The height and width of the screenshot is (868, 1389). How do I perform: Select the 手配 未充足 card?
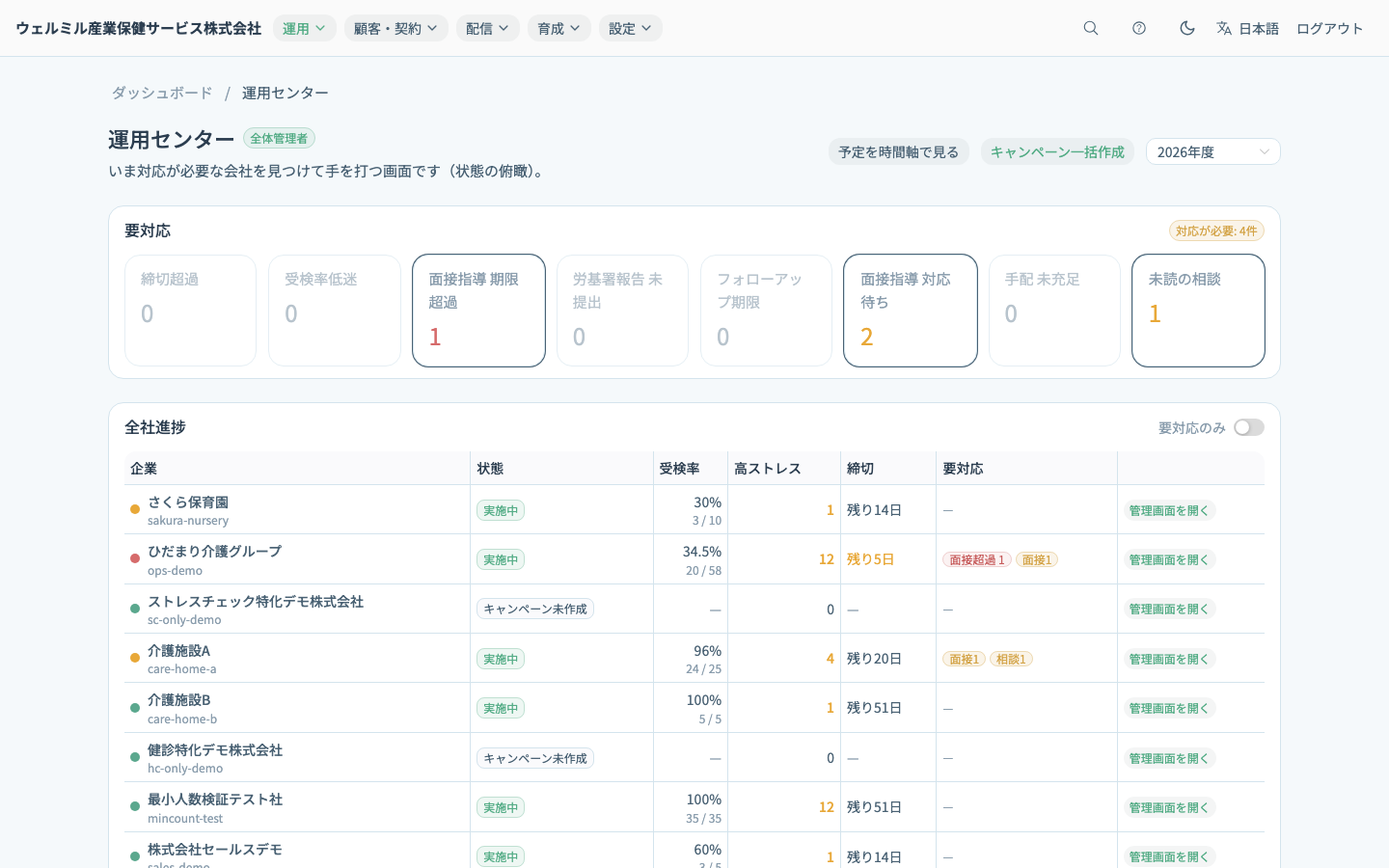pyautogui.click(x=1055, y=311)
